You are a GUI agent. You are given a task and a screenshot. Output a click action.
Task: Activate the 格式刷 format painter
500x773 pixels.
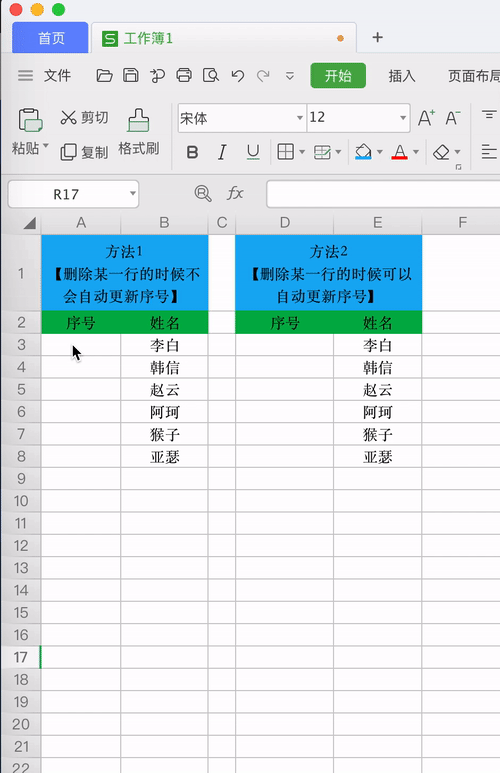pos(139,132)
